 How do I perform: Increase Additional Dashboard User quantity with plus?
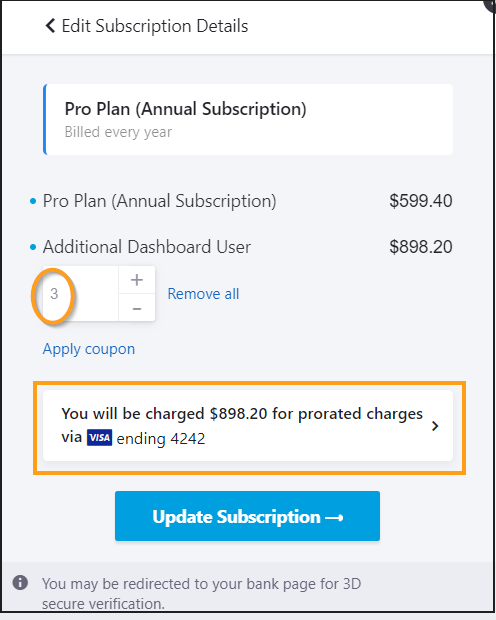[137, 280]
